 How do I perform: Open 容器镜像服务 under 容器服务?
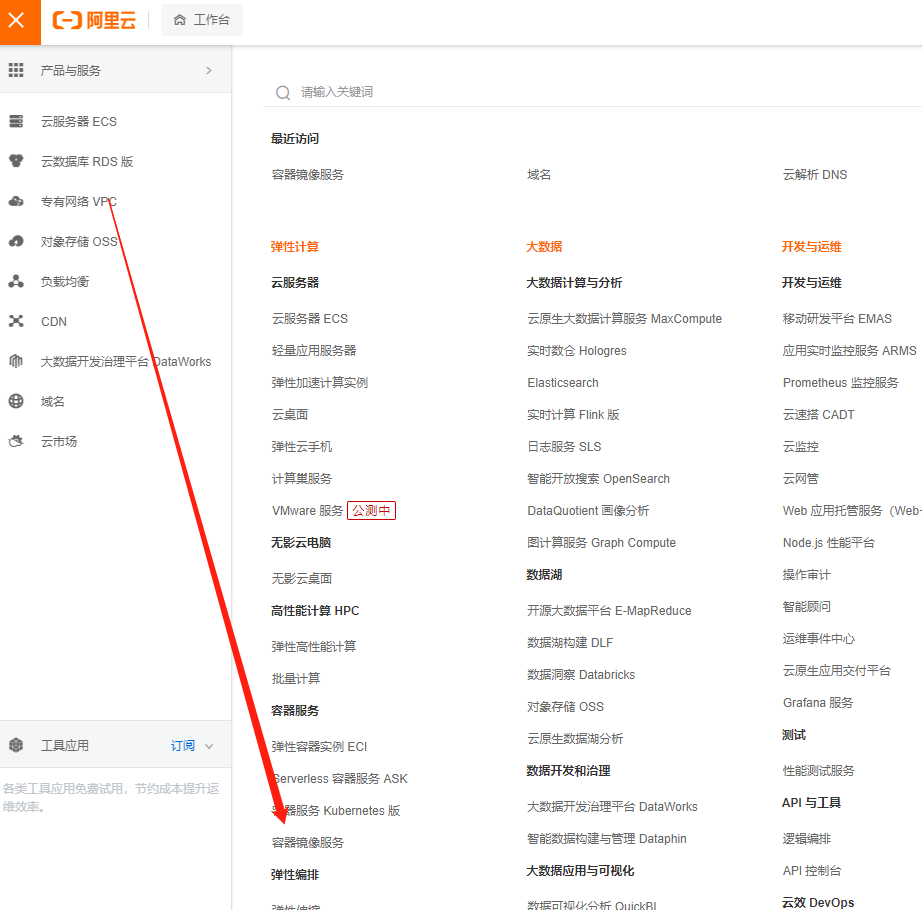pos(308,843)
